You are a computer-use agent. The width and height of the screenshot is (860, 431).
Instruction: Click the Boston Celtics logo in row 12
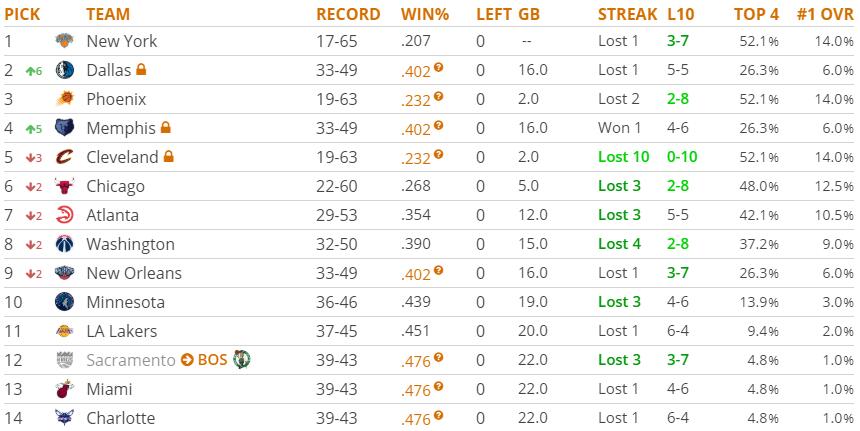coord(241,360)
